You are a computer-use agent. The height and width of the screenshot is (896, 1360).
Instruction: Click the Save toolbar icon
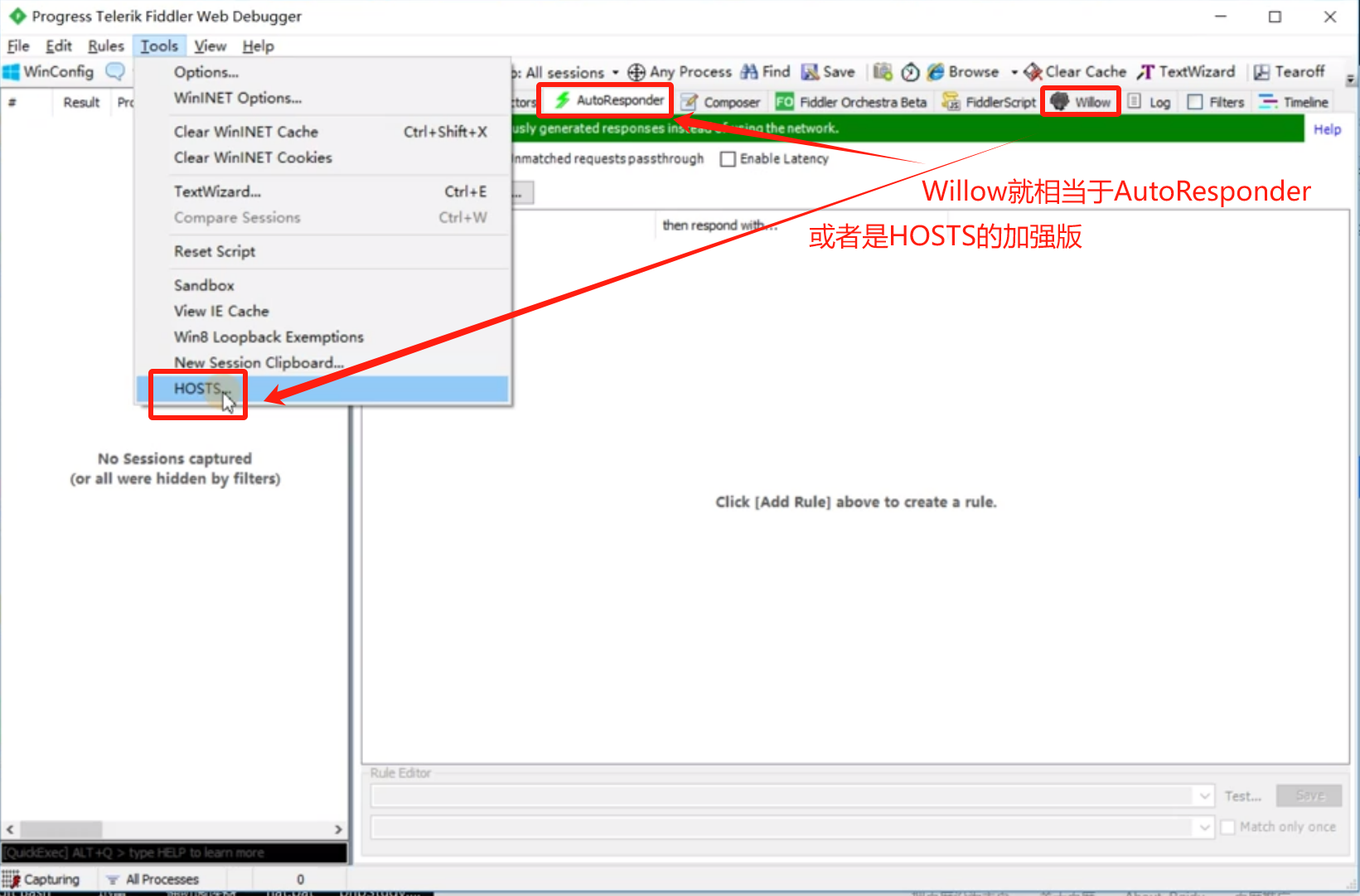click(x=810, y=72)
